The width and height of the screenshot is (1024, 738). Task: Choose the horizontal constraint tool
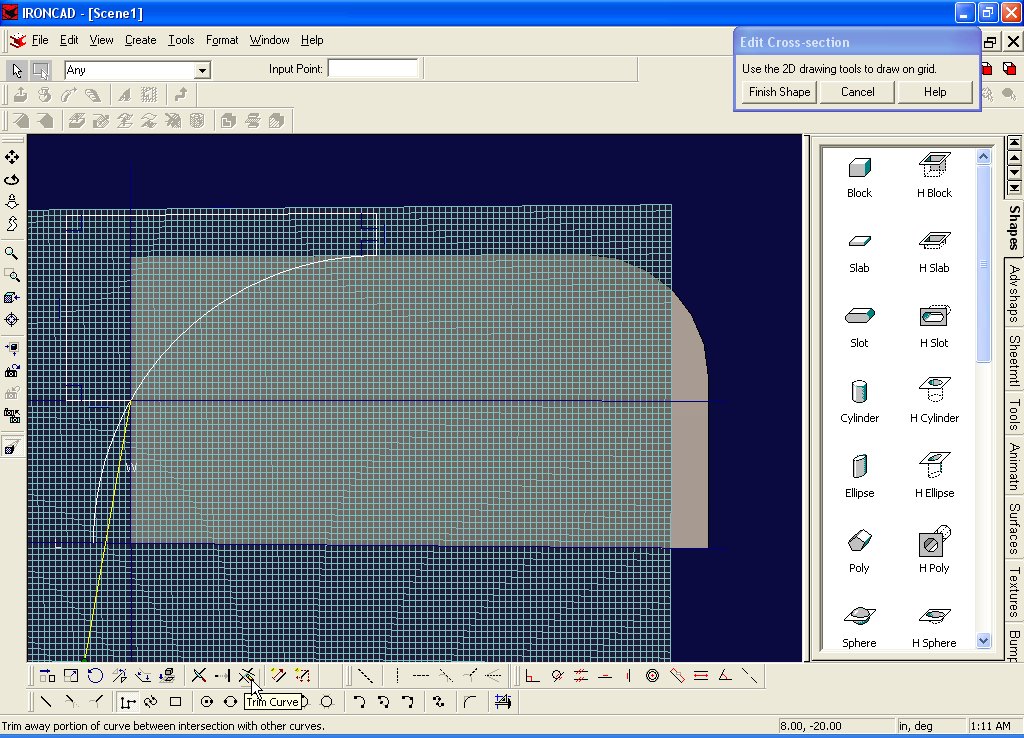pos(605,676)
